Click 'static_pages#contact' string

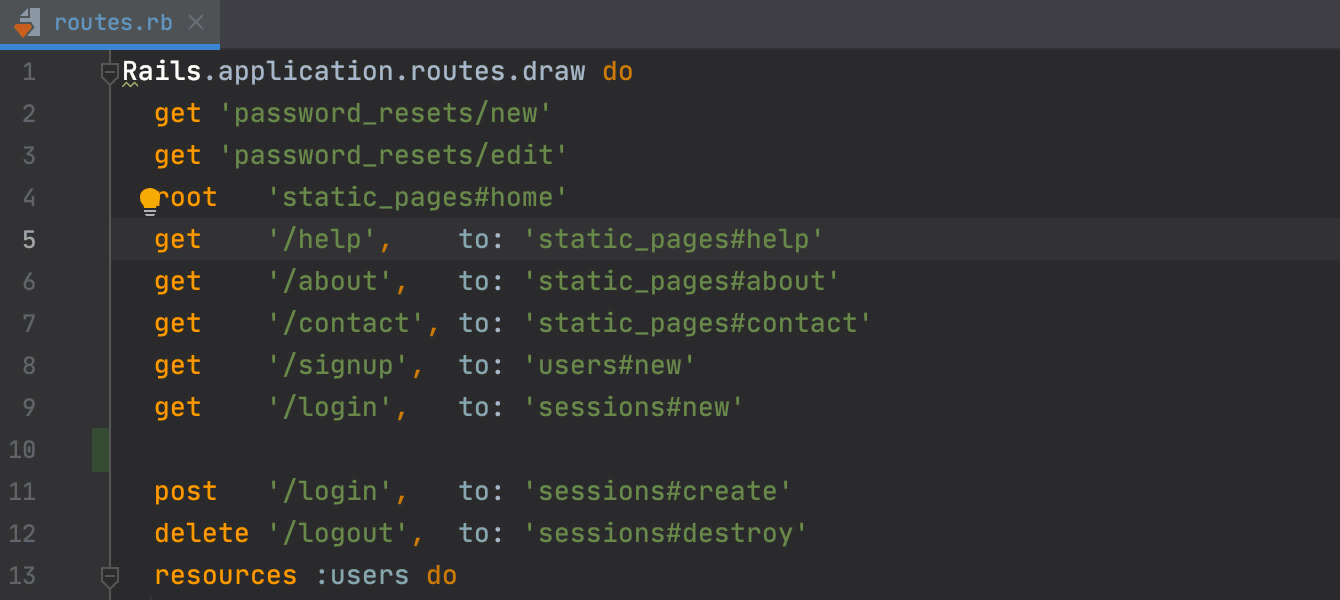[698, 324]
